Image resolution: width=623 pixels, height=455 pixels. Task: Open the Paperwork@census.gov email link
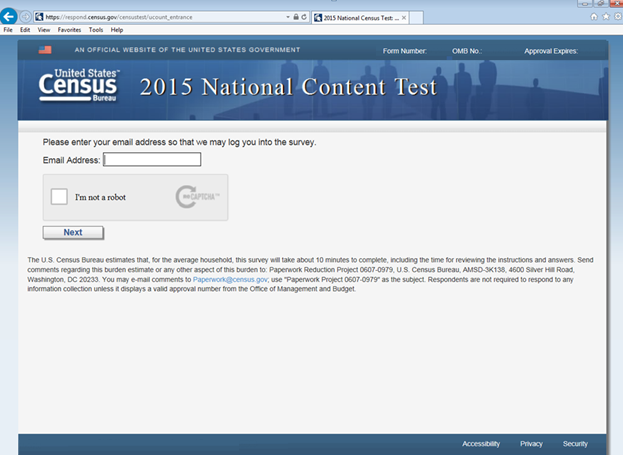(230, 279)
